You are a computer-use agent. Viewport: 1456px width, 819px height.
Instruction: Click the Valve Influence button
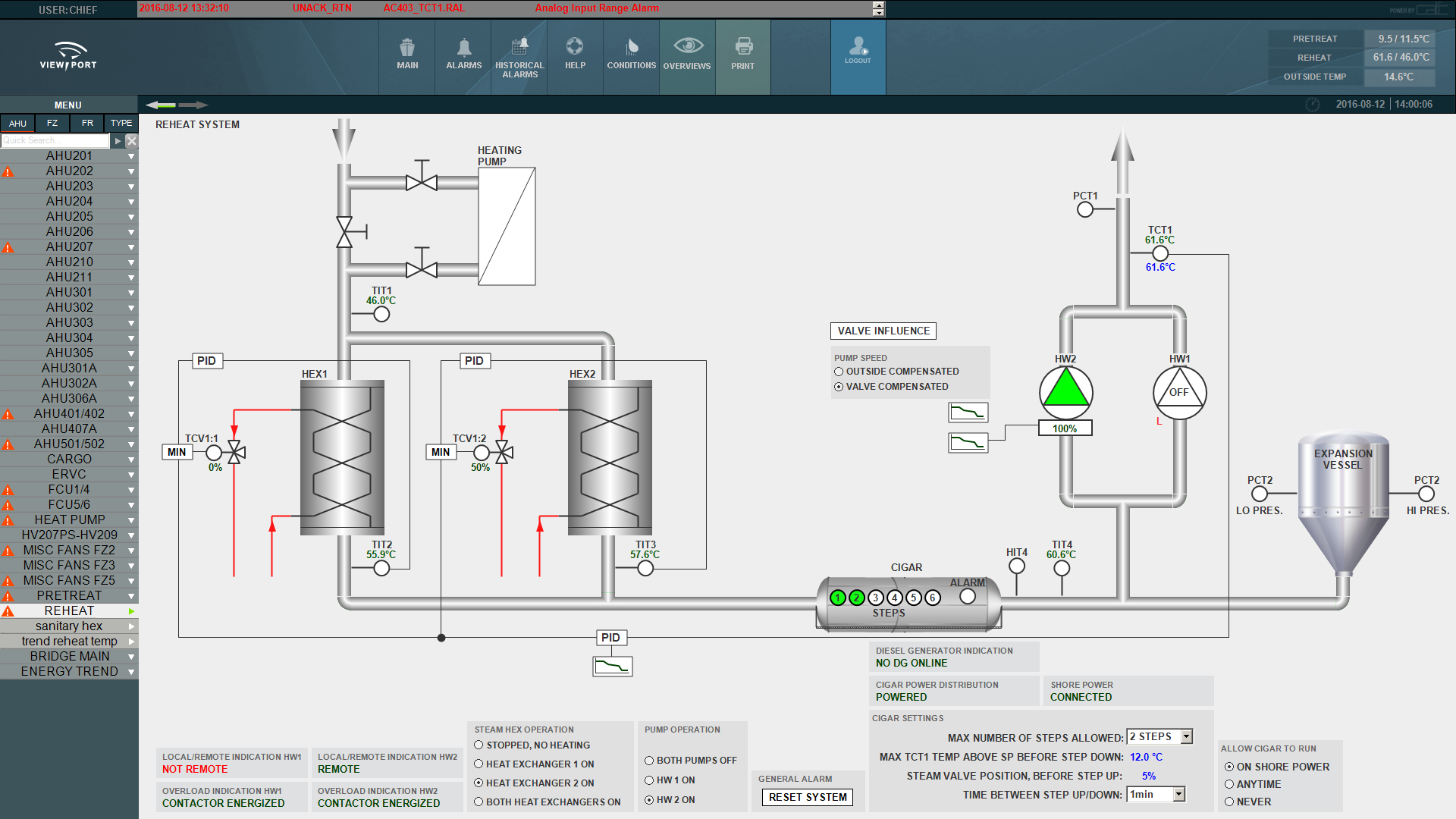pos(883,331)
